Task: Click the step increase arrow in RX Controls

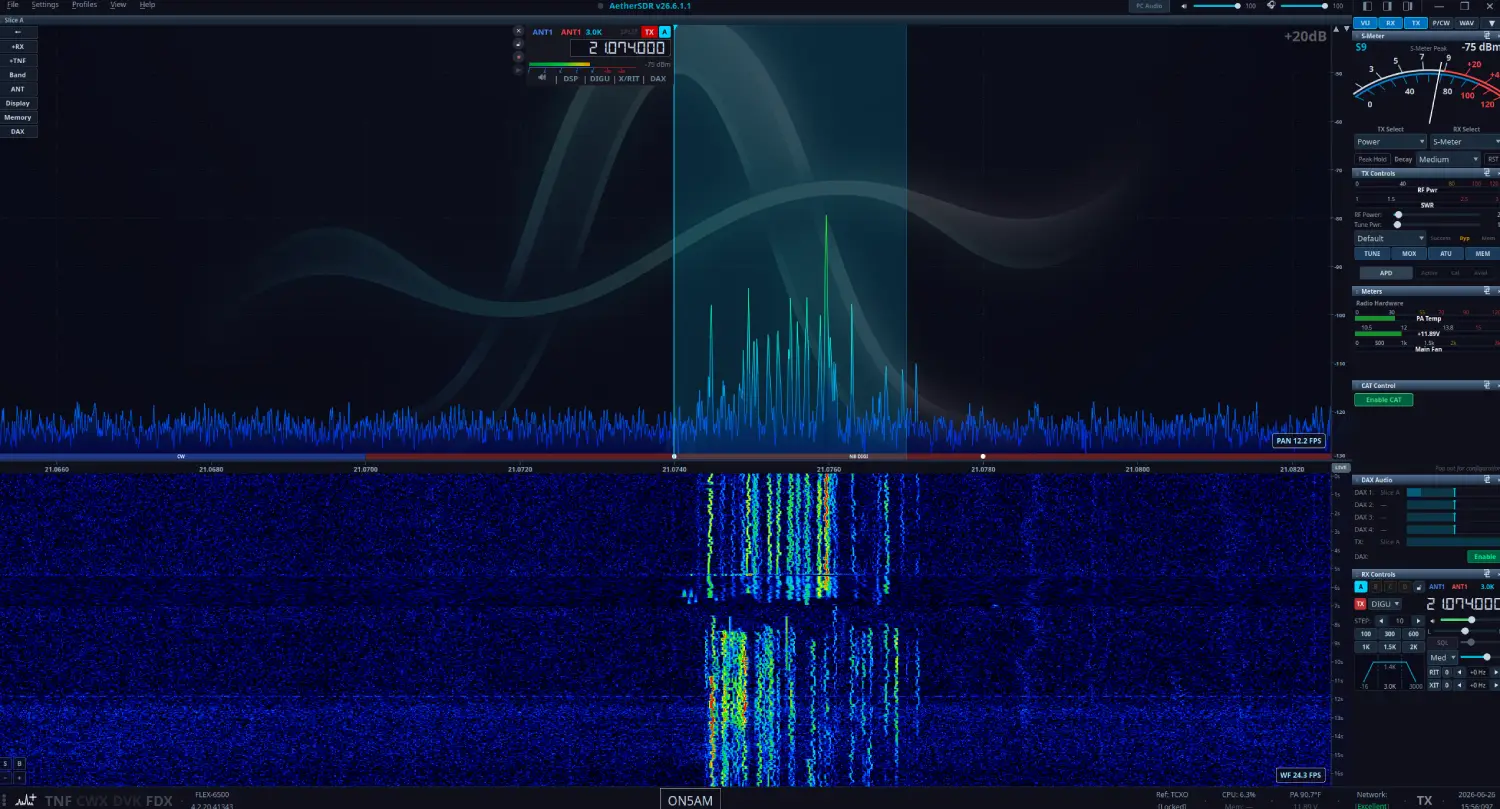Action: [1418, 621]
